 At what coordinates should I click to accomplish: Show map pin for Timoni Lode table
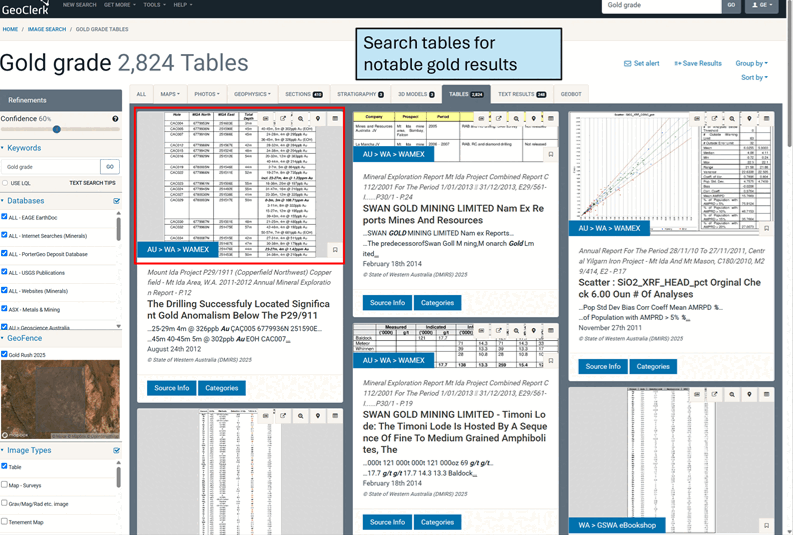533,331
